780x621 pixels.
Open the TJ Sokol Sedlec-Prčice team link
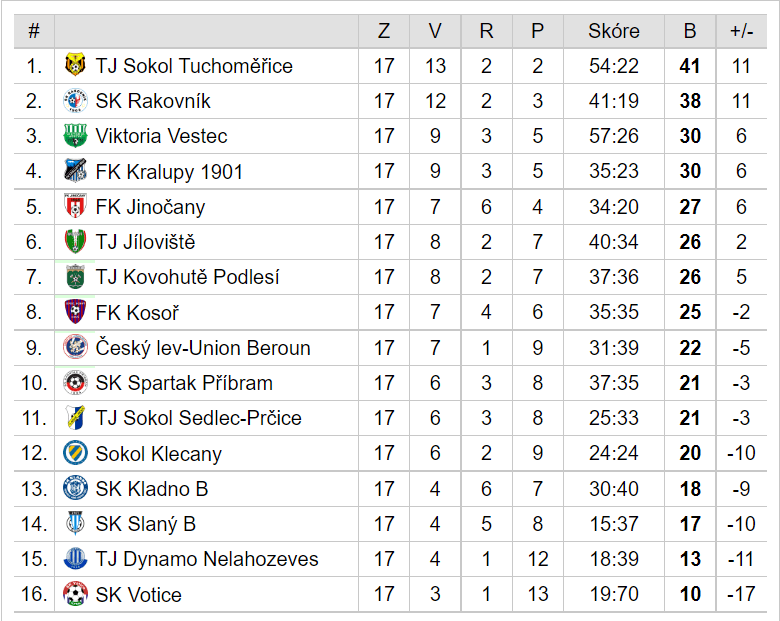point(198,417)
